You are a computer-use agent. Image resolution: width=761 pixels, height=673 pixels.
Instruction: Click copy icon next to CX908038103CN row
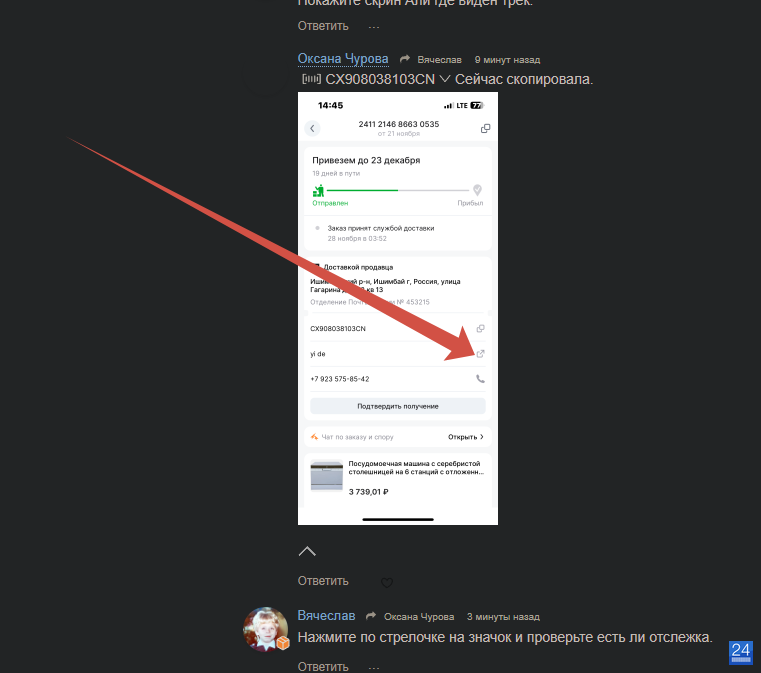[480, 328]
